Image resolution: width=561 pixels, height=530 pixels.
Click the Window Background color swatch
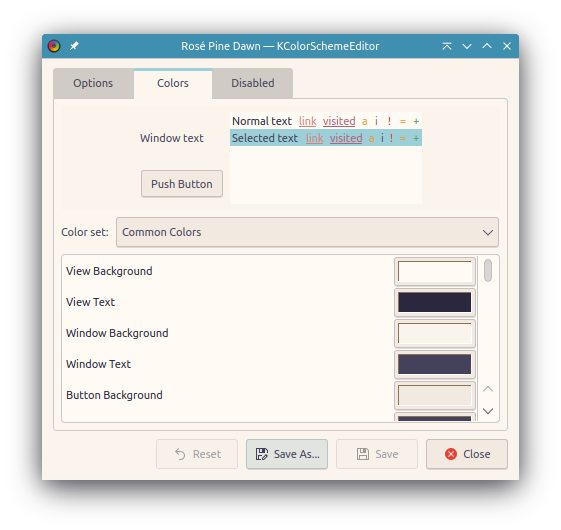click(x=435, y=333)
